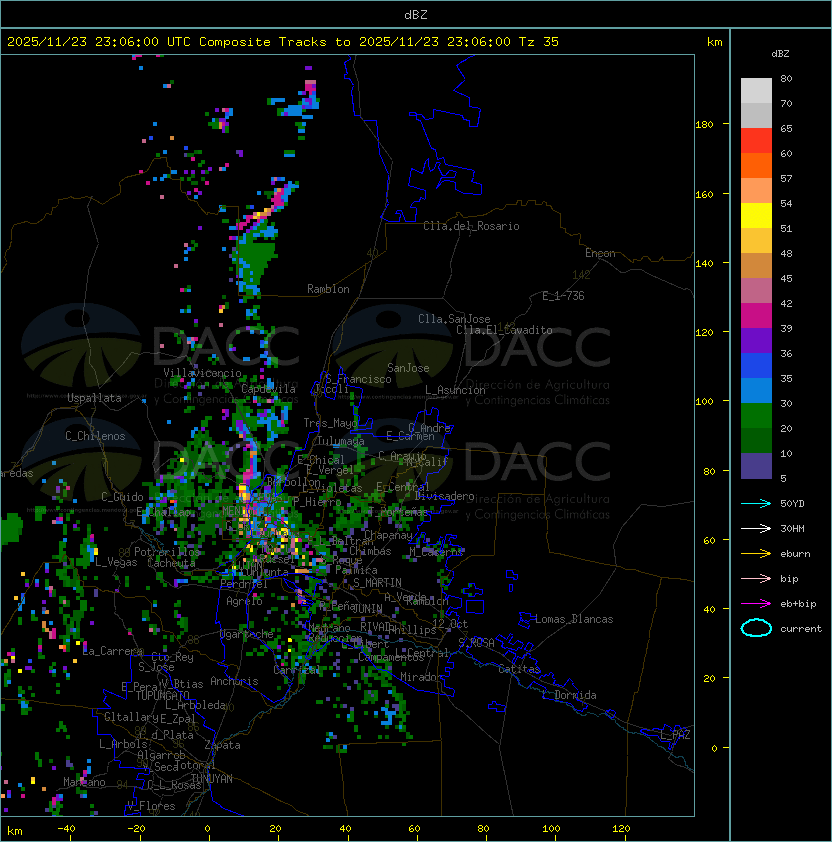
Task: Click the Zapata map label
Action: [222, 745]
